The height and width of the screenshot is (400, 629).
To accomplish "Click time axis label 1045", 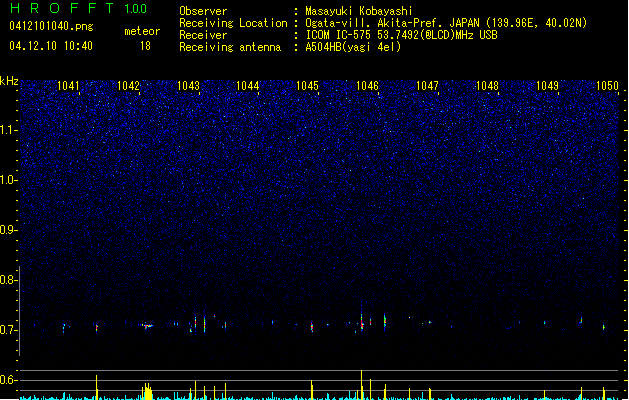I will point(307,86).
